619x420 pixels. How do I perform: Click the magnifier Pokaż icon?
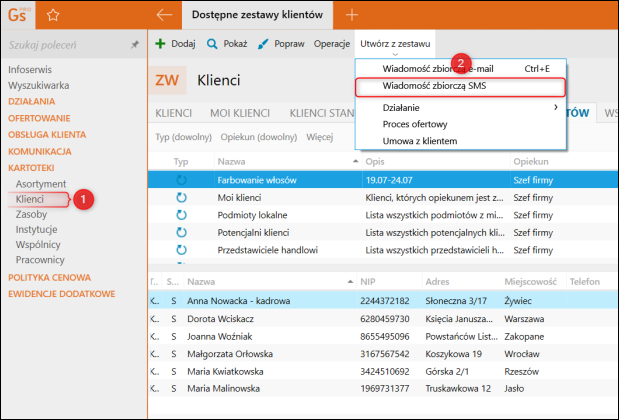pos(212,44)
